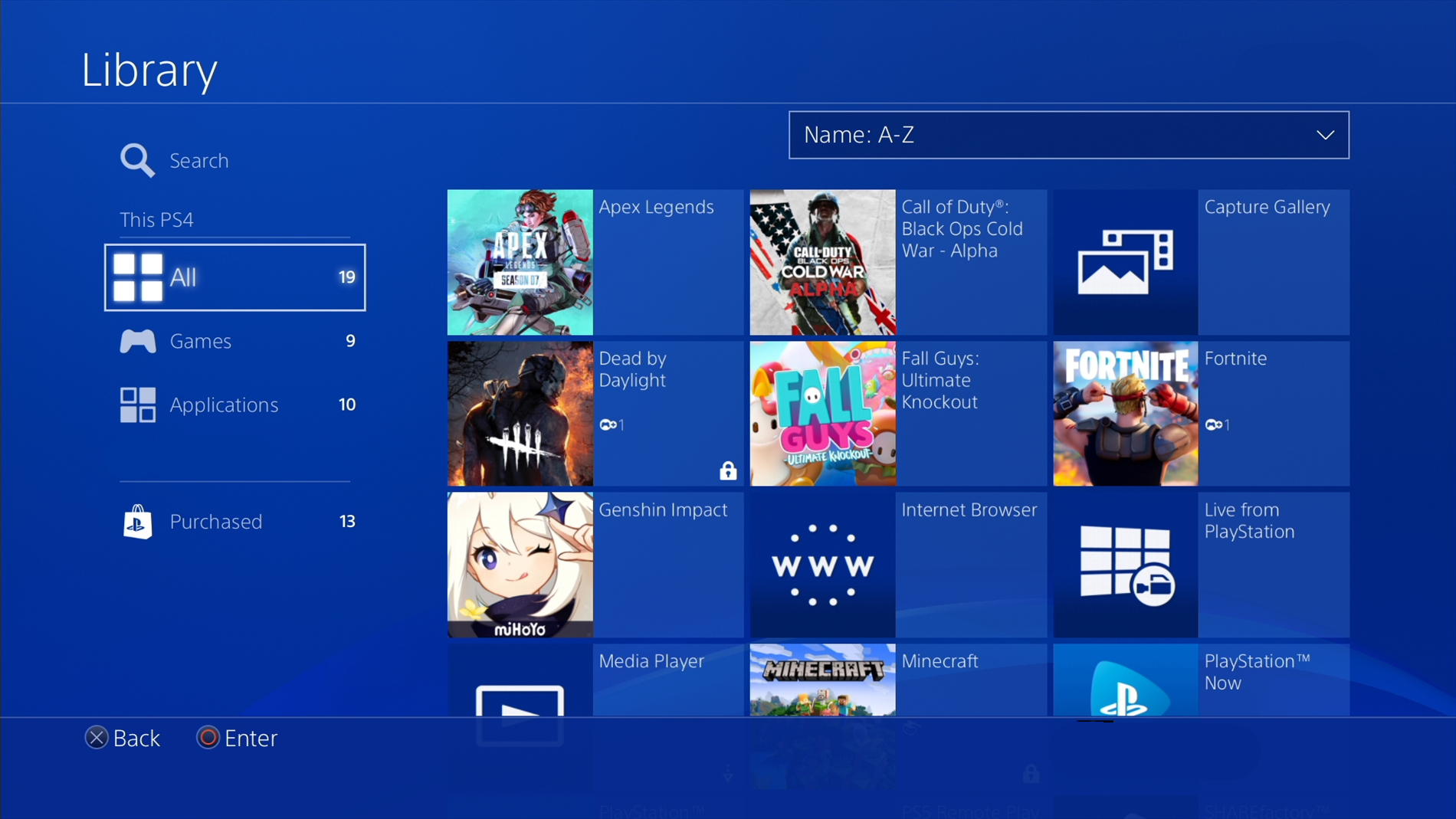1456x819 pixels.
Task: Click the Dead by Daylight title text
Action: [x=632, y=369]
